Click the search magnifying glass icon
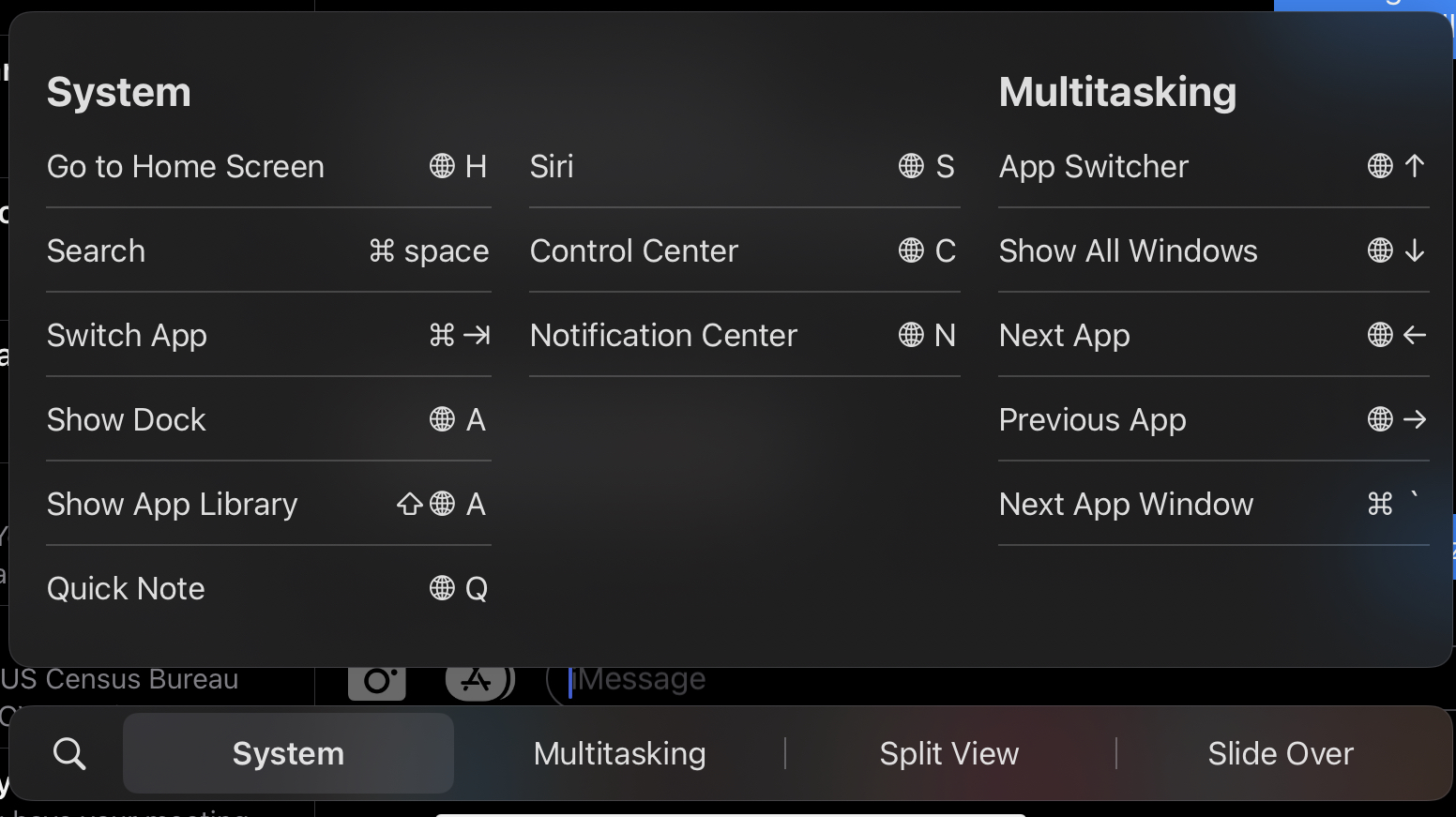This screenshot has width=1456, height=817. (x=69, y=753)
